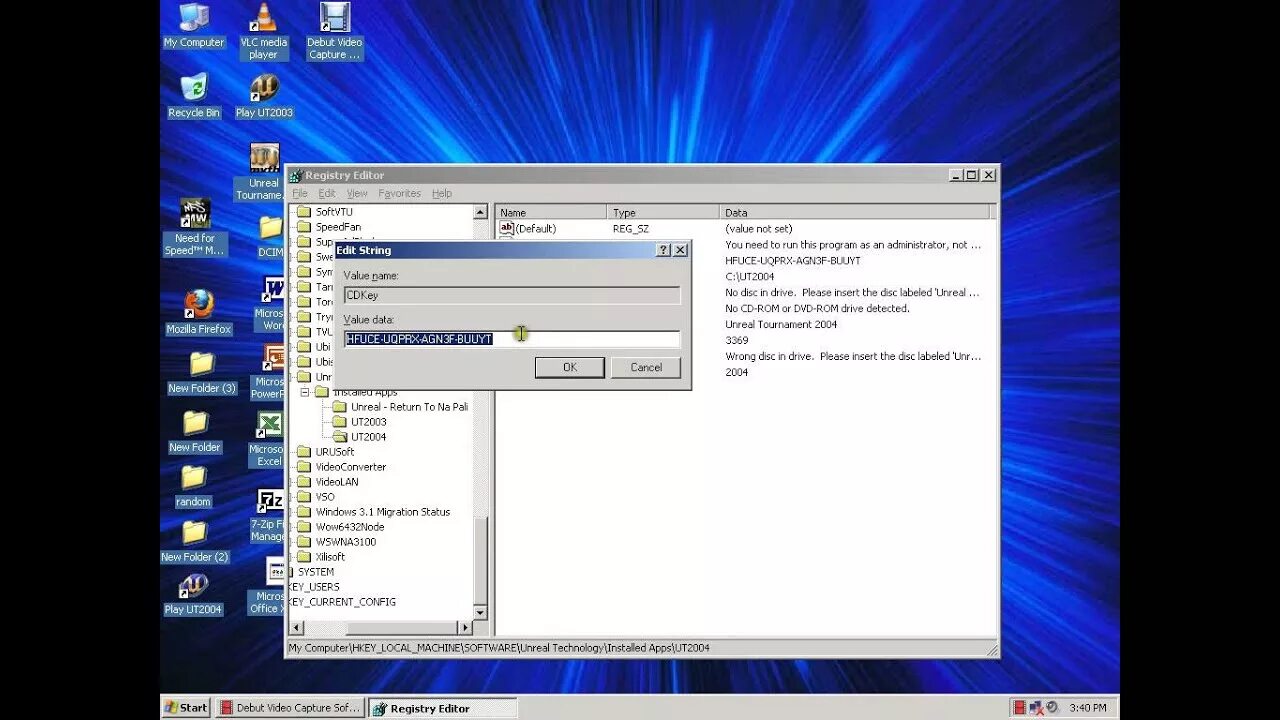Open the Help menu in Registry Editor
Image resolution: width=1280 pixels, height=720 pixels.
point(442,193)
